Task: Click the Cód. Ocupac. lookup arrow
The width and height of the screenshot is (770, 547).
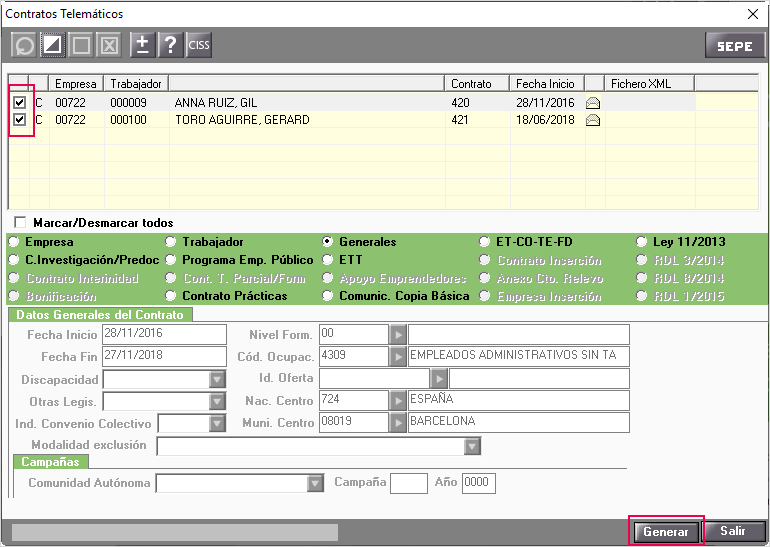Action: [397, 356]
